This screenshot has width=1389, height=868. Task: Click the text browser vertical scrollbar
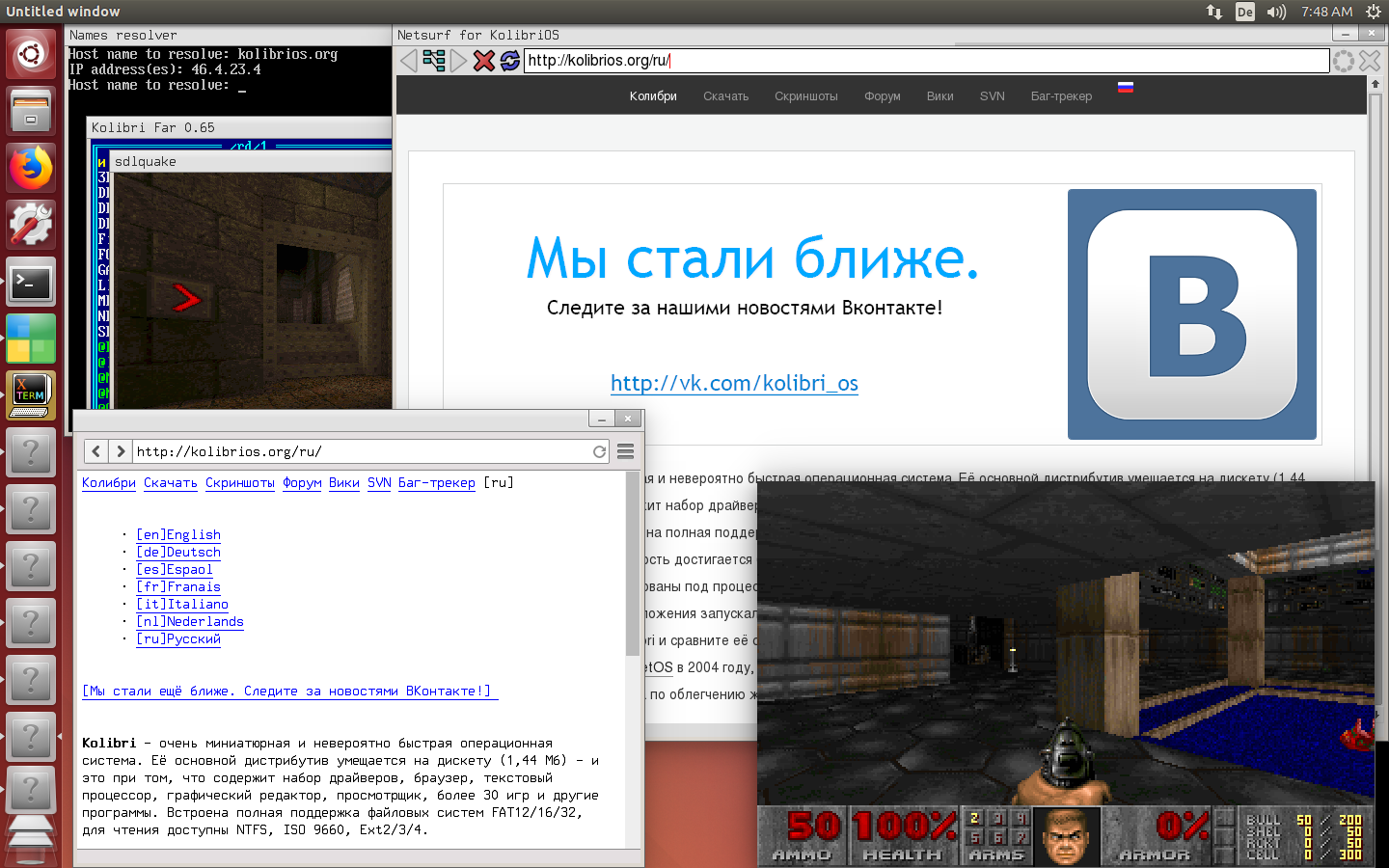click(633, 563)
